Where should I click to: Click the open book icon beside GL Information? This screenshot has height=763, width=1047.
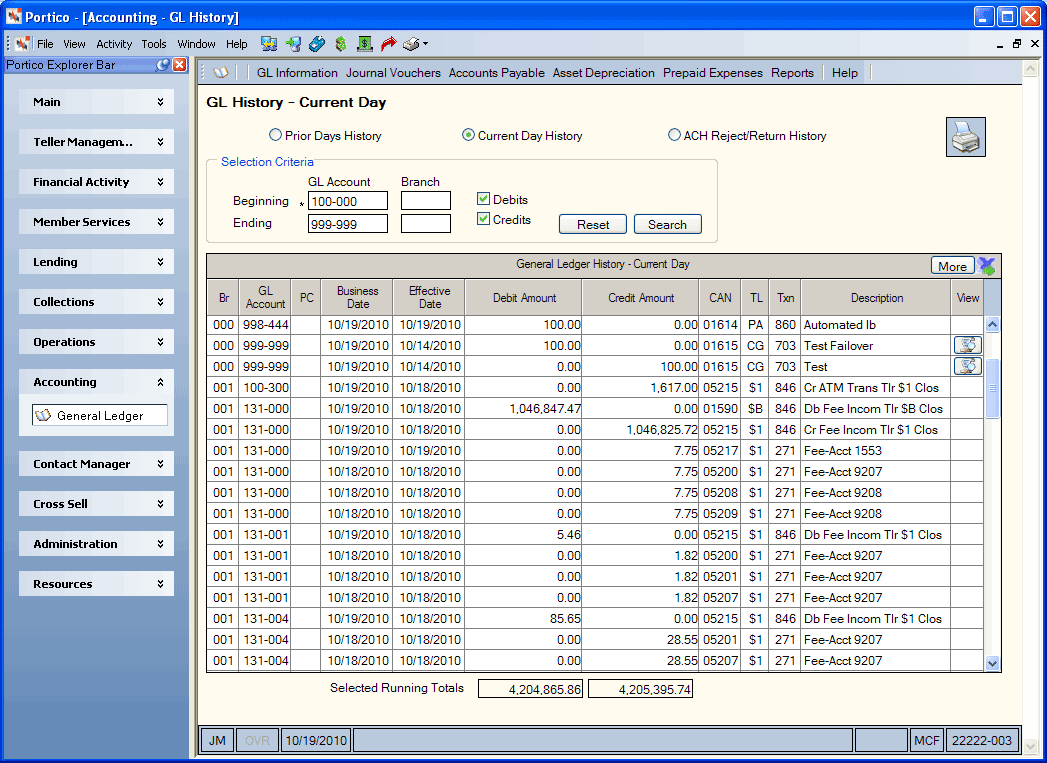(x=220, y=73)
